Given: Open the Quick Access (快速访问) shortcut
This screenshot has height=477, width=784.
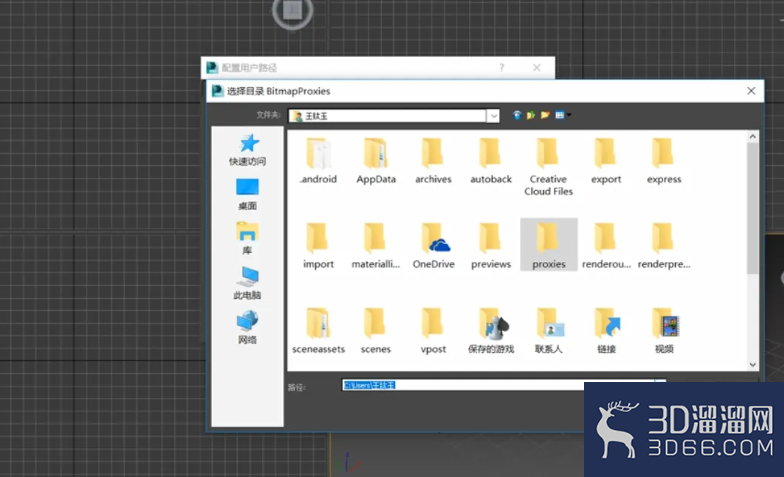Looking at the screenshot, I should [x=248, y=150].
